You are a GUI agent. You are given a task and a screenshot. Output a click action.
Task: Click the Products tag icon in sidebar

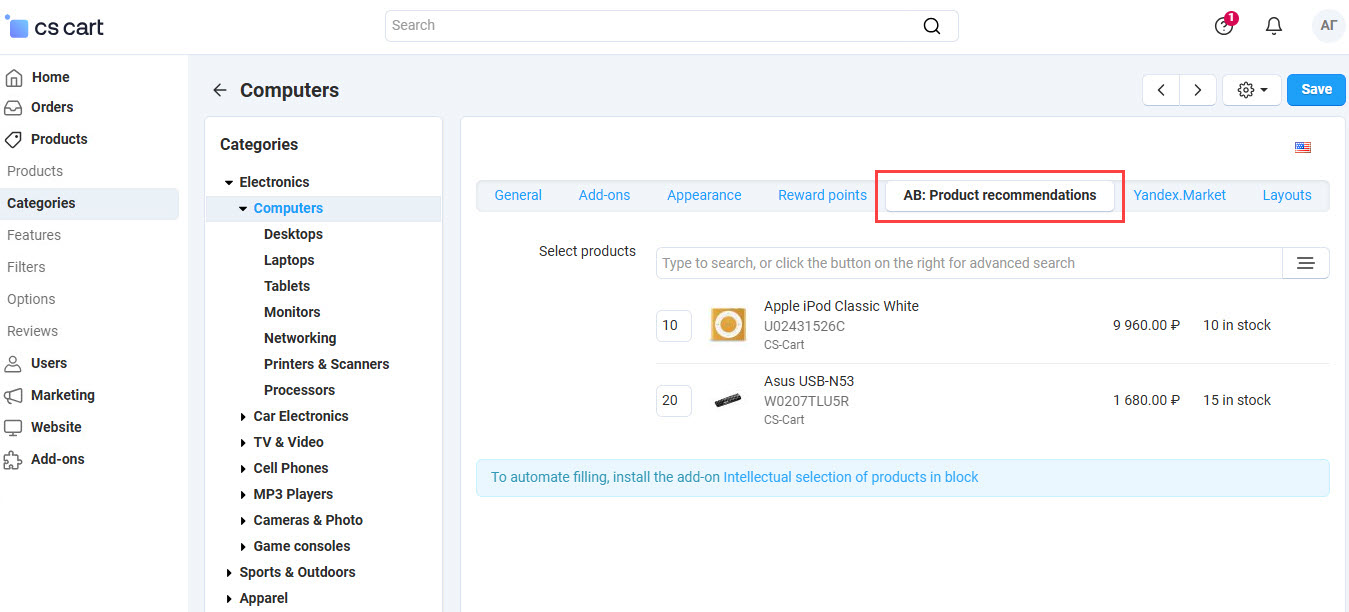pyautogui.click(x=14, y=139)
